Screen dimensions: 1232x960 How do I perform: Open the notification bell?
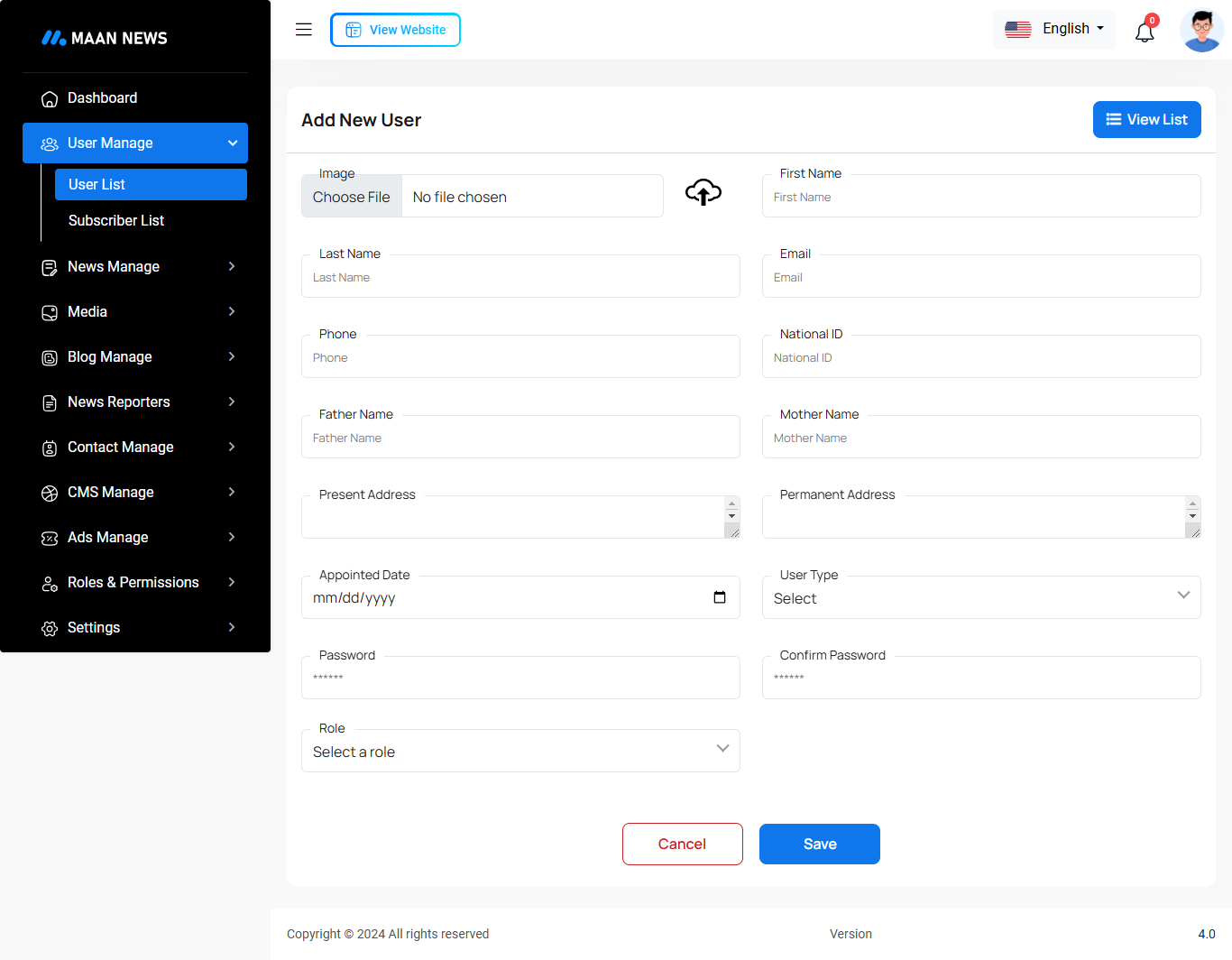pos(1145,32)
